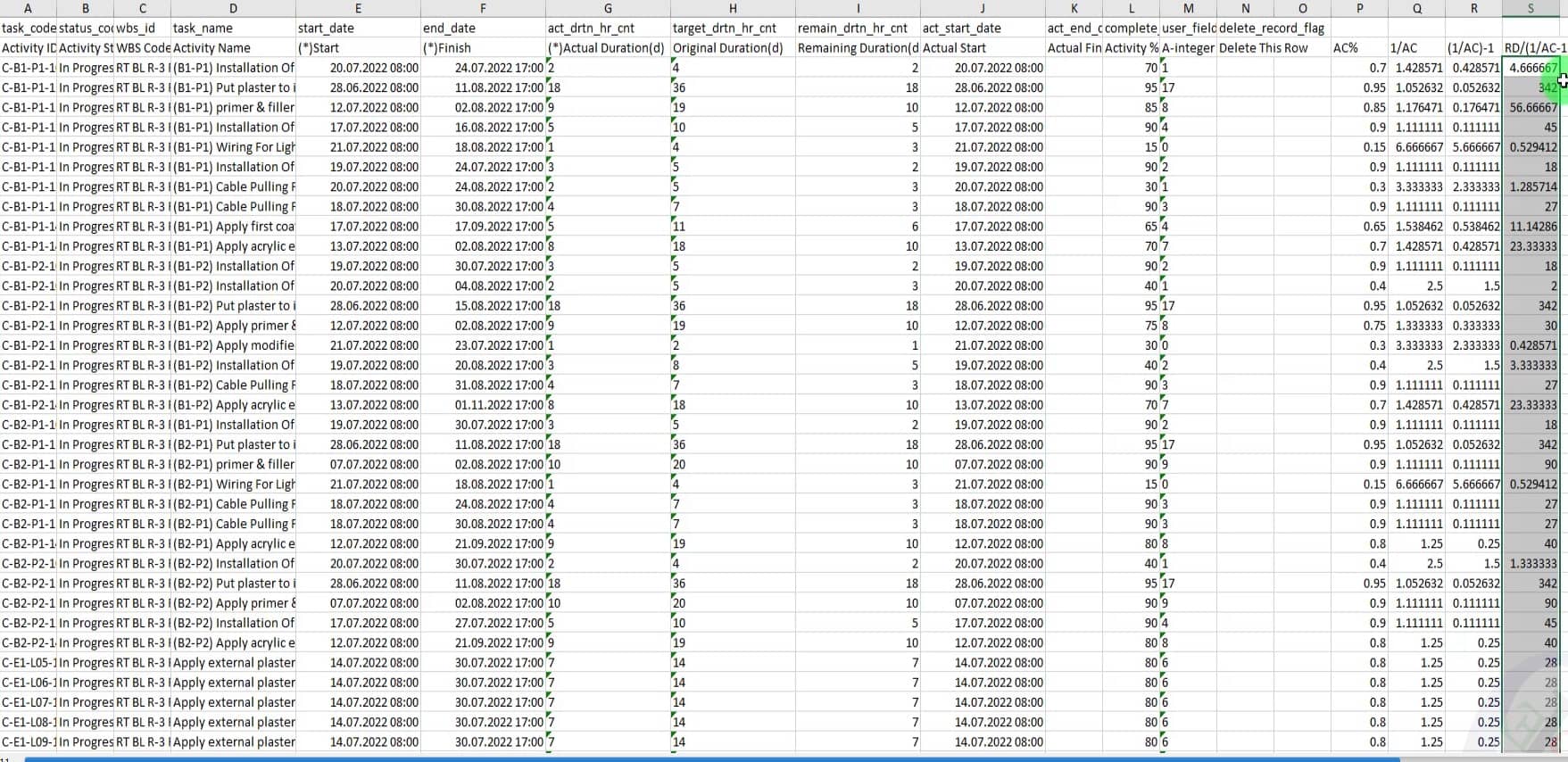Click '(B1-P1) Put plaster to i' cell
The image size is (1568, 762).
click(233, 87)
